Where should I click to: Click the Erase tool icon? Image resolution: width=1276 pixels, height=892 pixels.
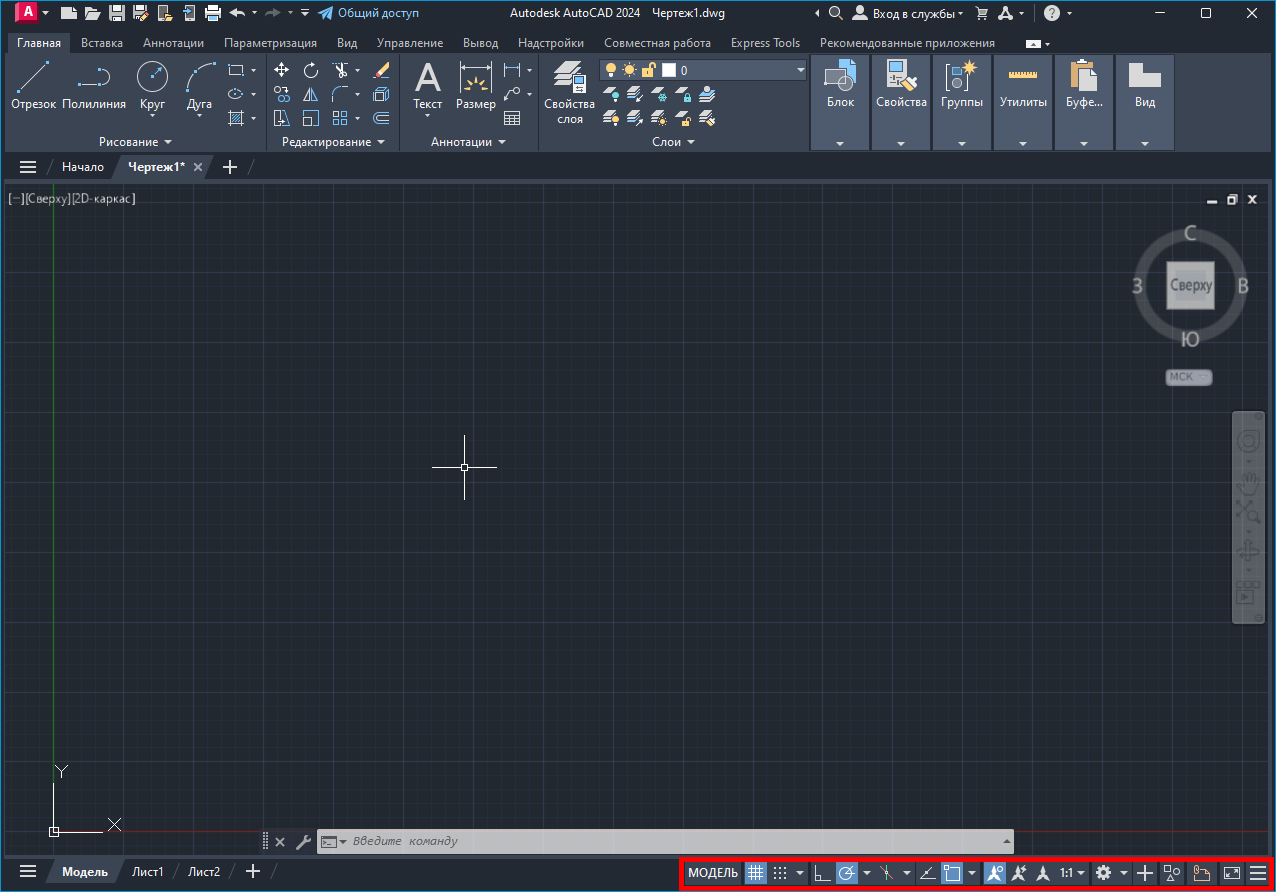click(x=381, y=70)
